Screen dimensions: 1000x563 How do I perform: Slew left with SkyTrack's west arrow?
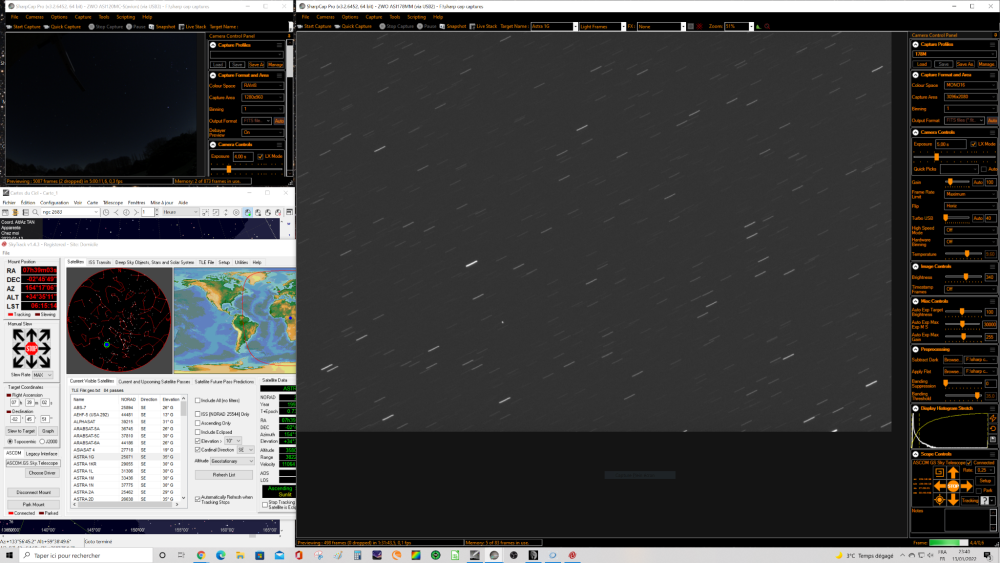coord(18,348)
